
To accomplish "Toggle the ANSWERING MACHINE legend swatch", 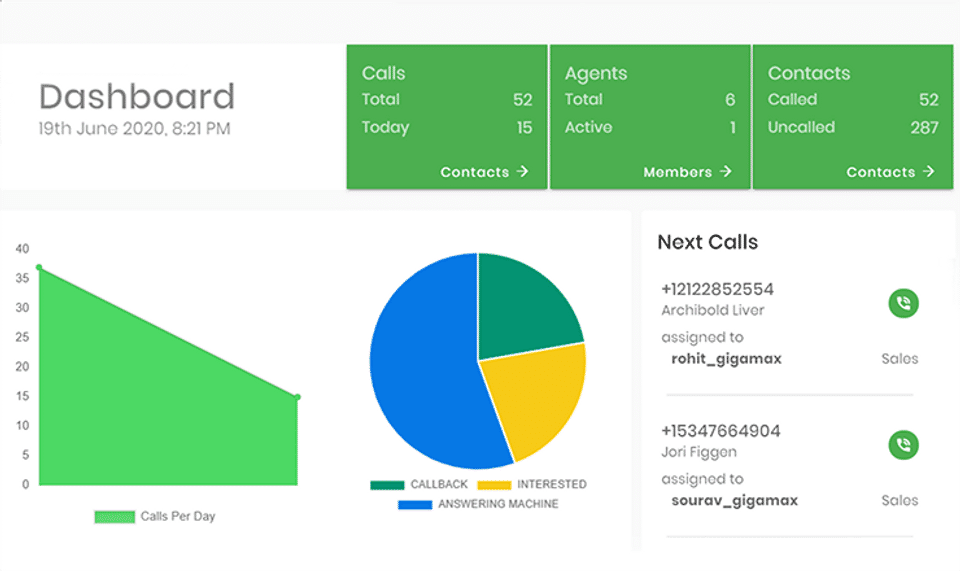I will coord(414,505).
